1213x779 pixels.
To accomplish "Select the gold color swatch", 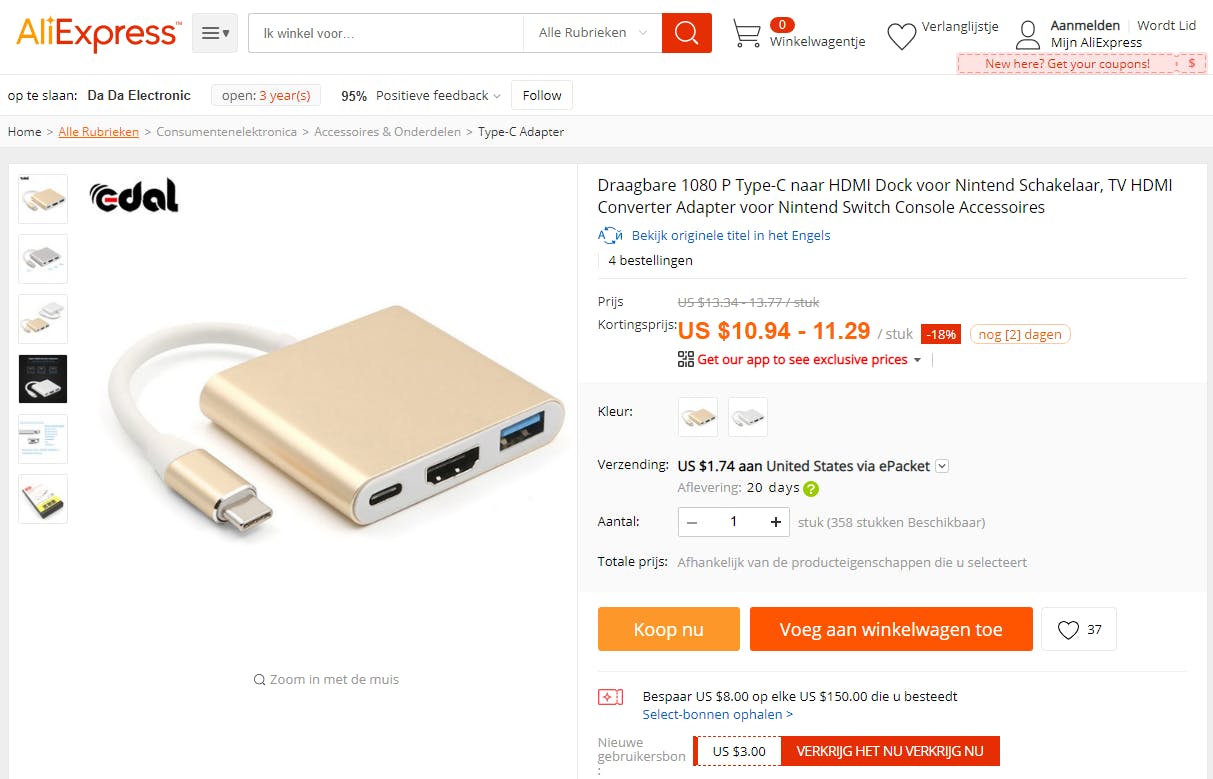I will click(x=697, y=417).
